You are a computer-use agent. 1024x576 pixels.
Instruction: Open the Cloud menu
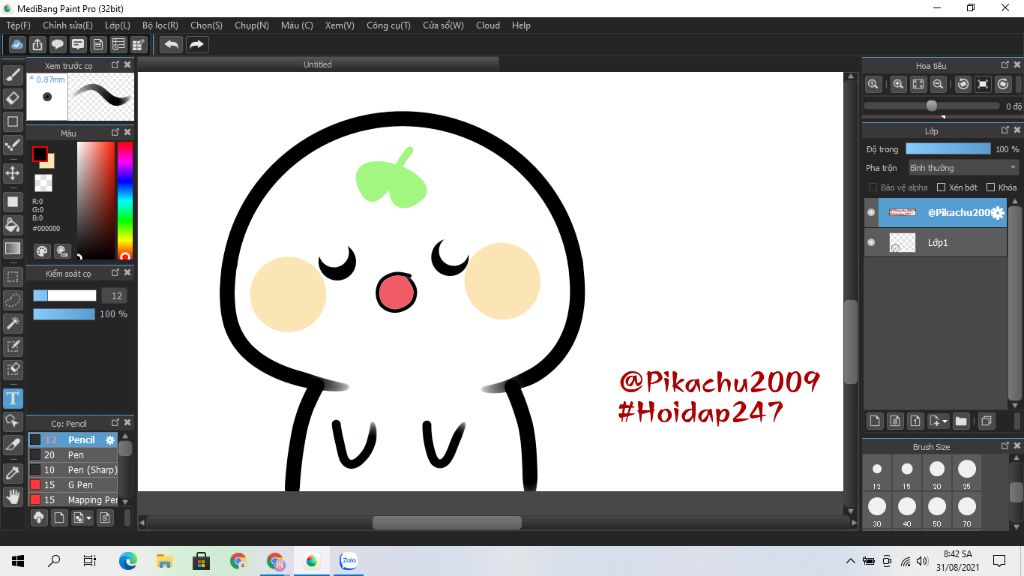(488, 25)
